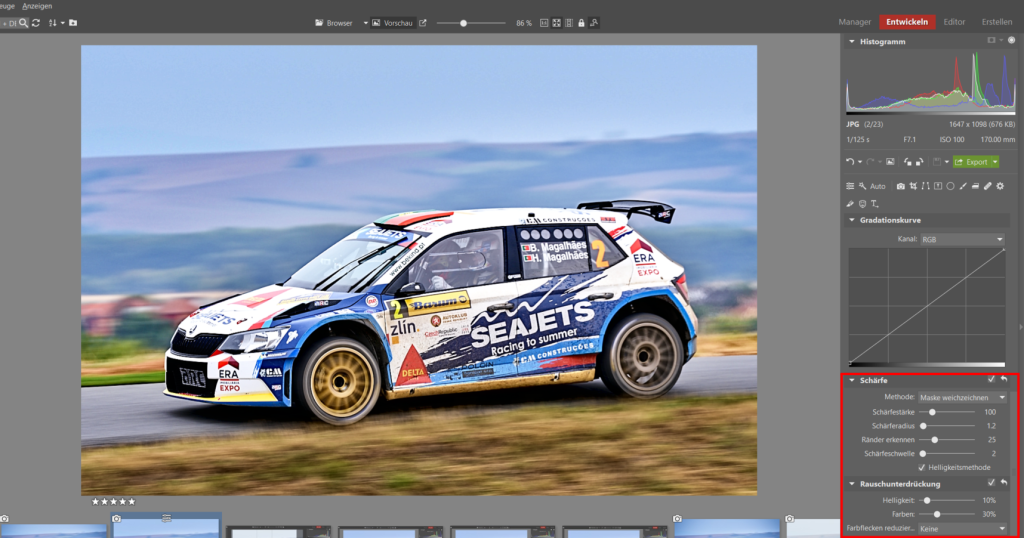The height and width of the screenshot is (538, 1024).
Task: Select the face retouch tool icon
Action: click(863, 204)
